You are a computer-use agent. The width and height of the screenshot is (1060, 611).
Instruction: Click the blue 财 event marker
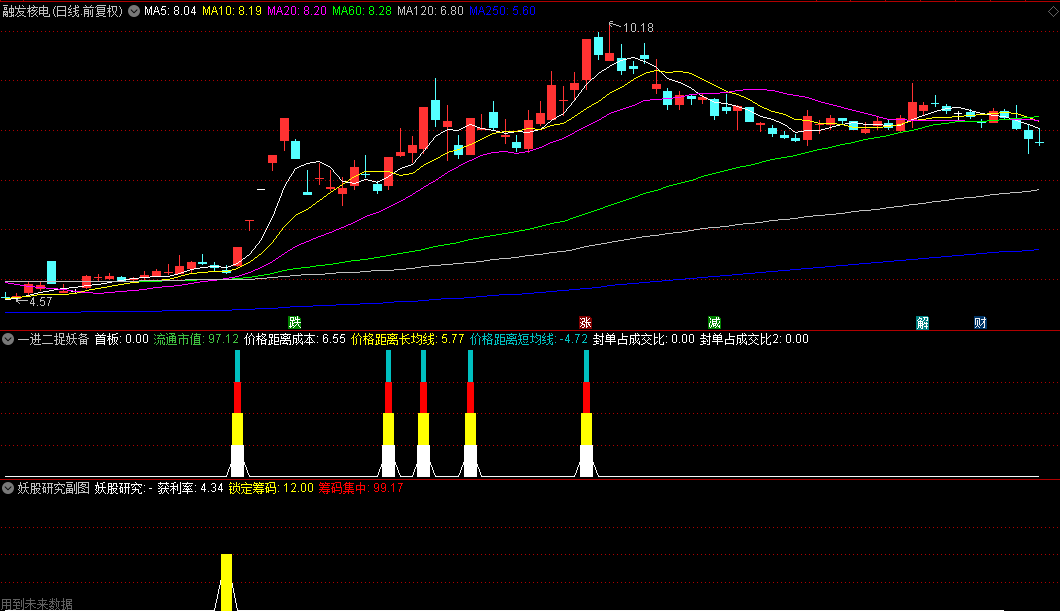coord(980,322)
